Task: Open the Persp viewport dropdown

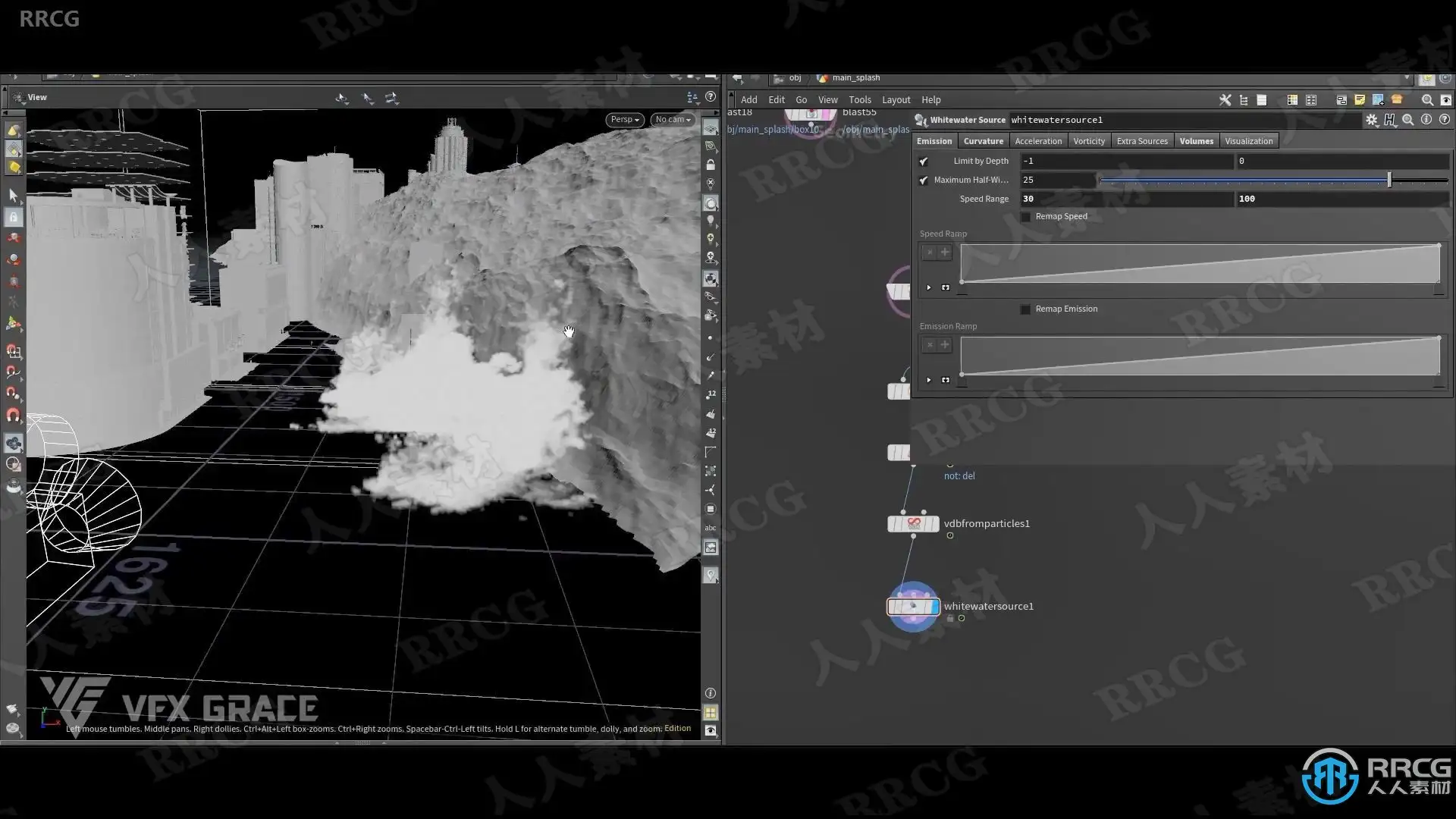Action: point(626,119)
